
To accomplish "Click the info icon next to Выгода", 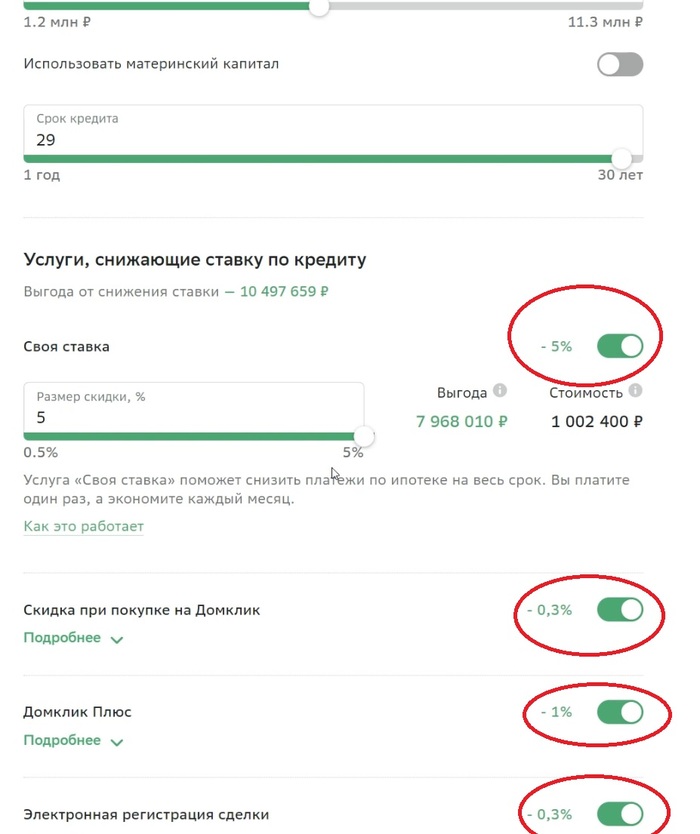I will click(500, 392).
